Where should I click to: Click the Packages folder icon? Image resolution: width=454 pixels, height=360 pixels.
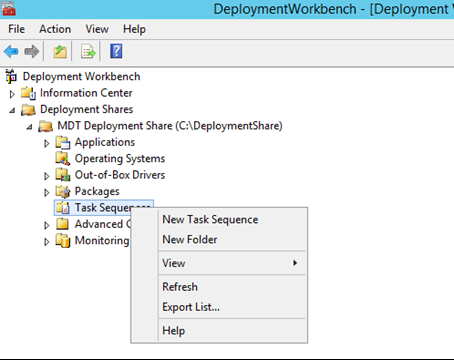tap(63, 191)
